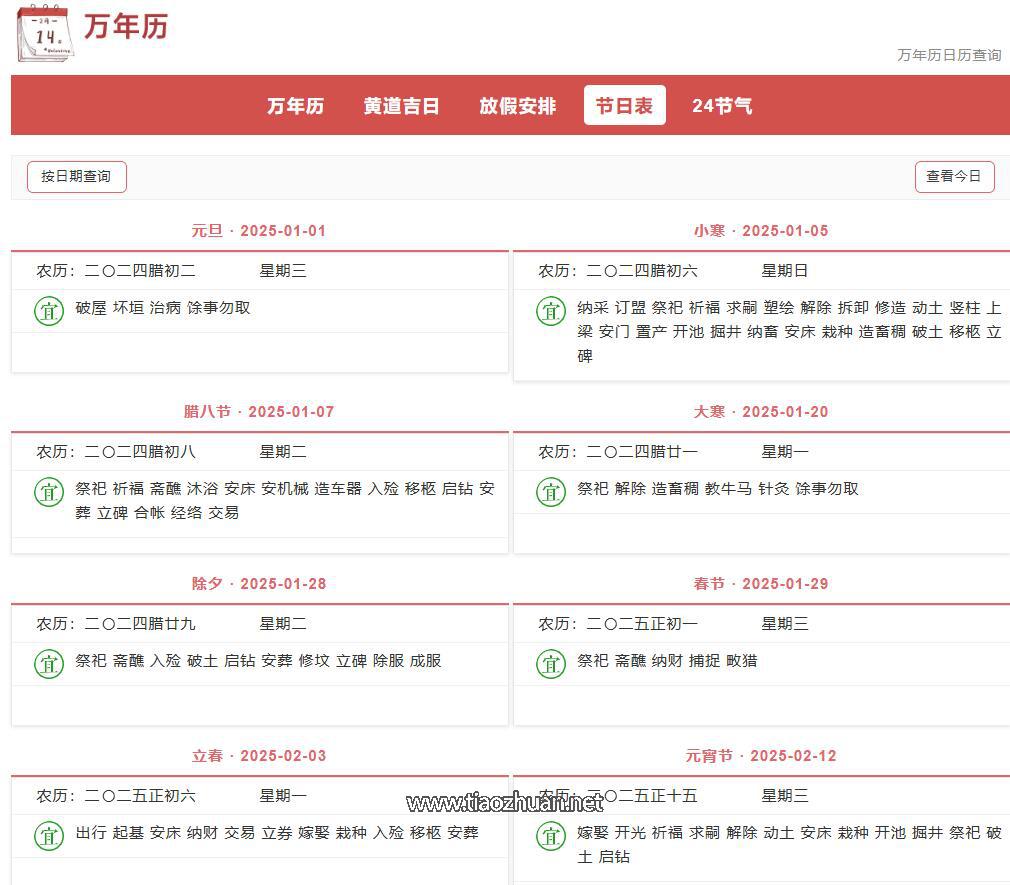Click 星期二 in the 除夕 card

point(283,623)
